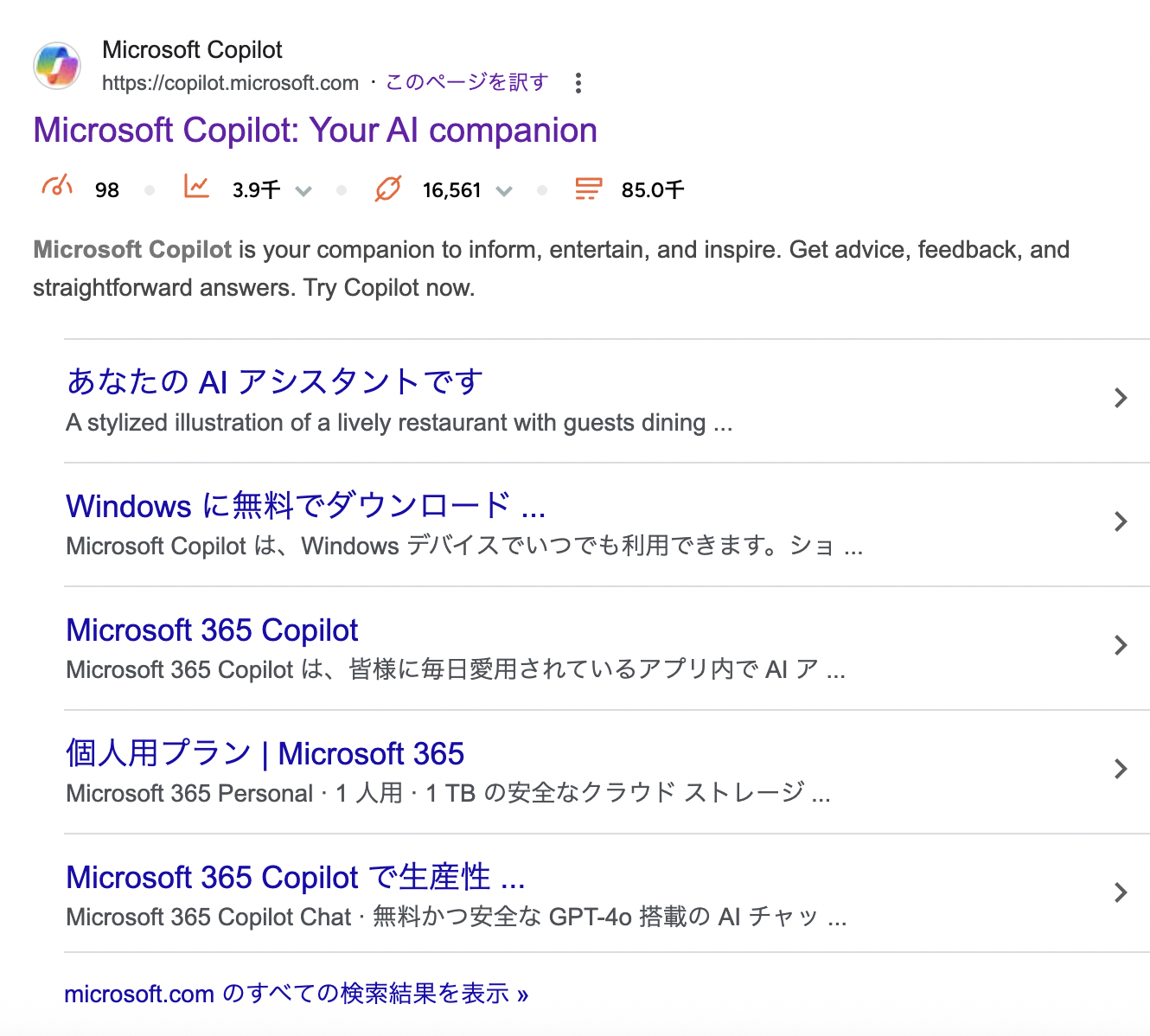Open the Microsoft Copilot: Your AI companion result
The image size is (1150, 1036).
(x=315, y=131)
